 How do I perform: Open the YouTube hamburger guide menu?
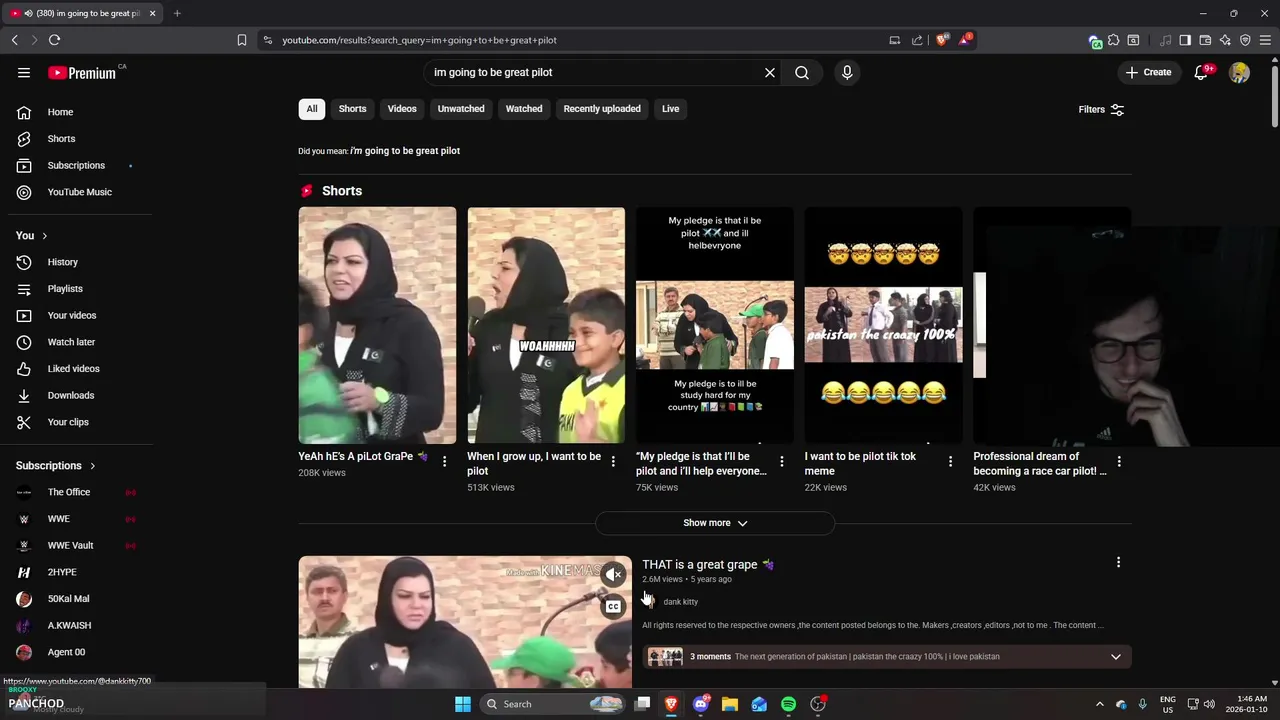tap(24, 72)
